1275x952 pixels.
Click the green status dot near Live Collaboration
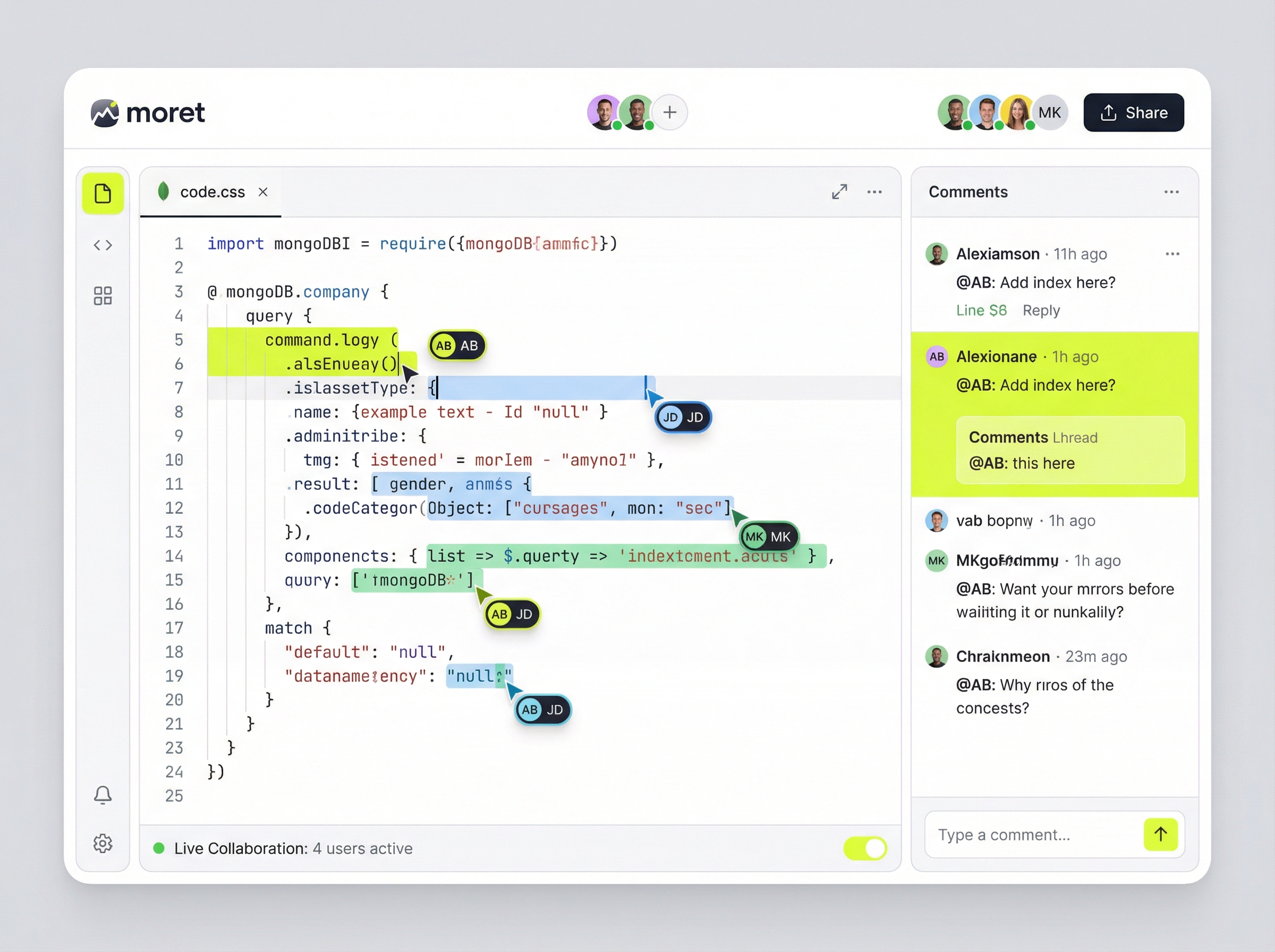pos(158,848)
